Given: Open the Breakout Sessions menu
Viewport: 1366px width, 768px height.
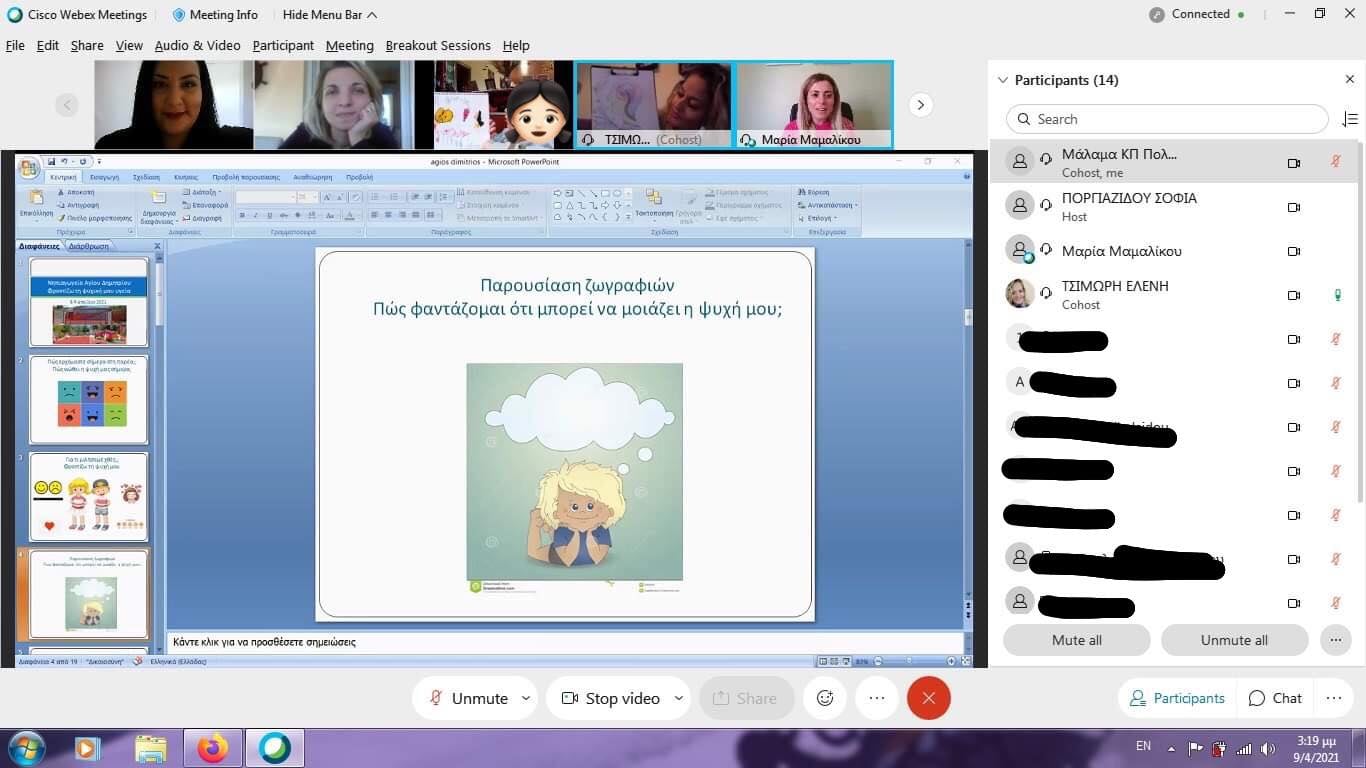Looking at the screenshot, I should [438, 45].
